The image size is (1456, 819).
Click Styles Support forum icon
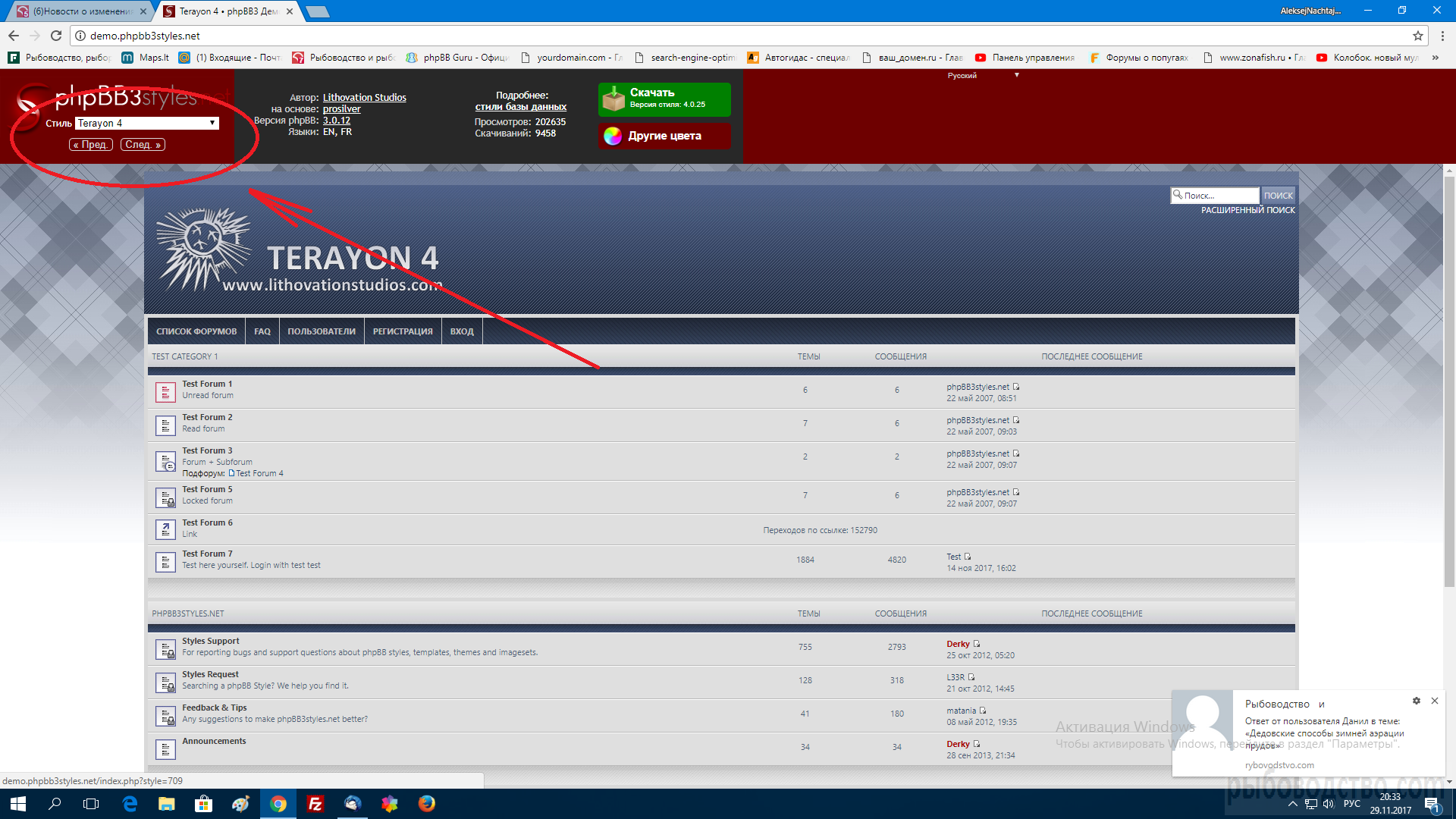[x=165, y=649]
